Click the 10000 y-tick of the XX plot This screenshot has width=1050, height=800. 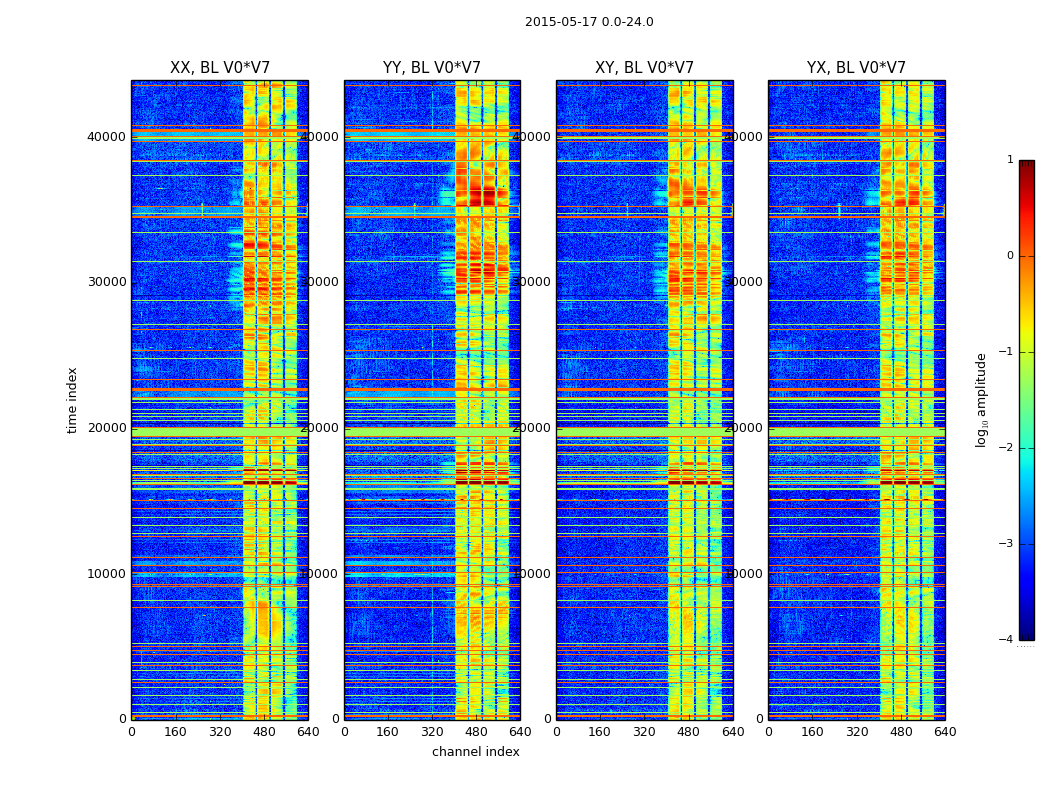click(x=106, y=574)
